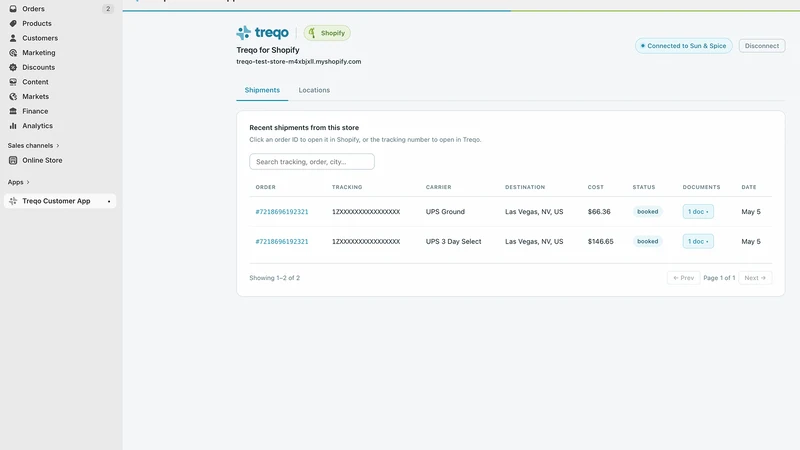This screenshot has height=450, width=800.
Task: Expand 1 doc dropdown in UPS Ground row
Action: (x=698, y=212)
